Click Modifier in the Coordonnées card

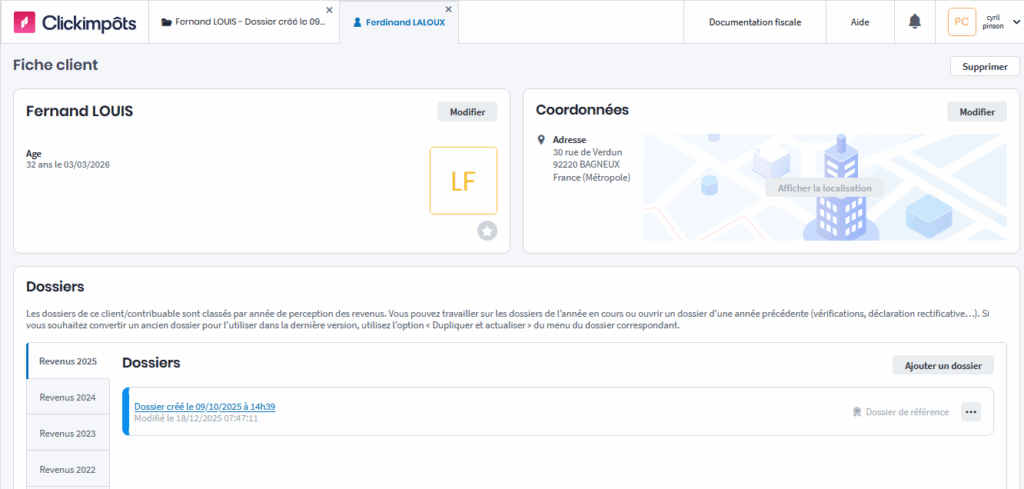977,112
